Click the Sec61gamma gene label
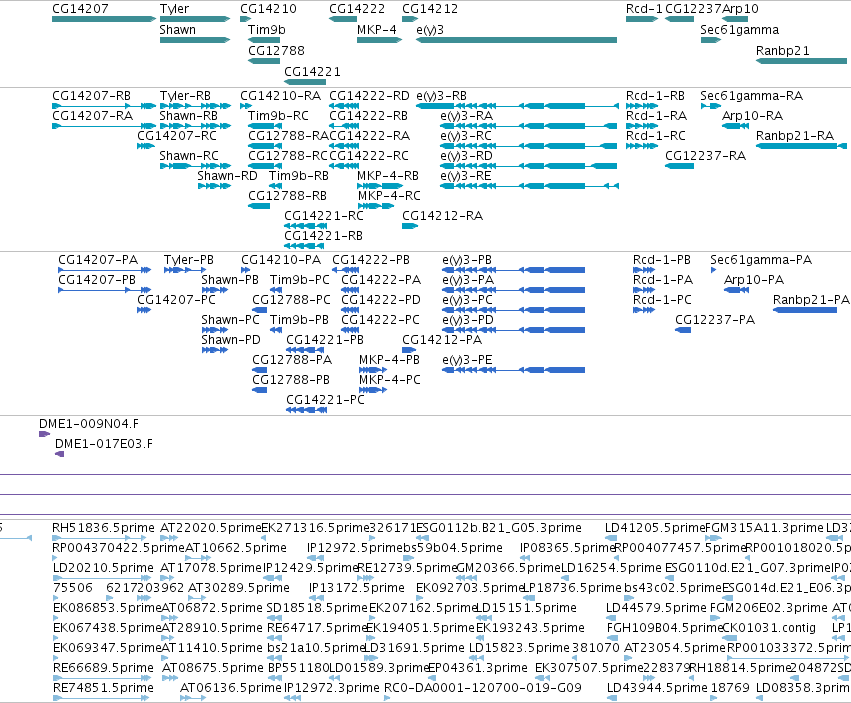 739,30
